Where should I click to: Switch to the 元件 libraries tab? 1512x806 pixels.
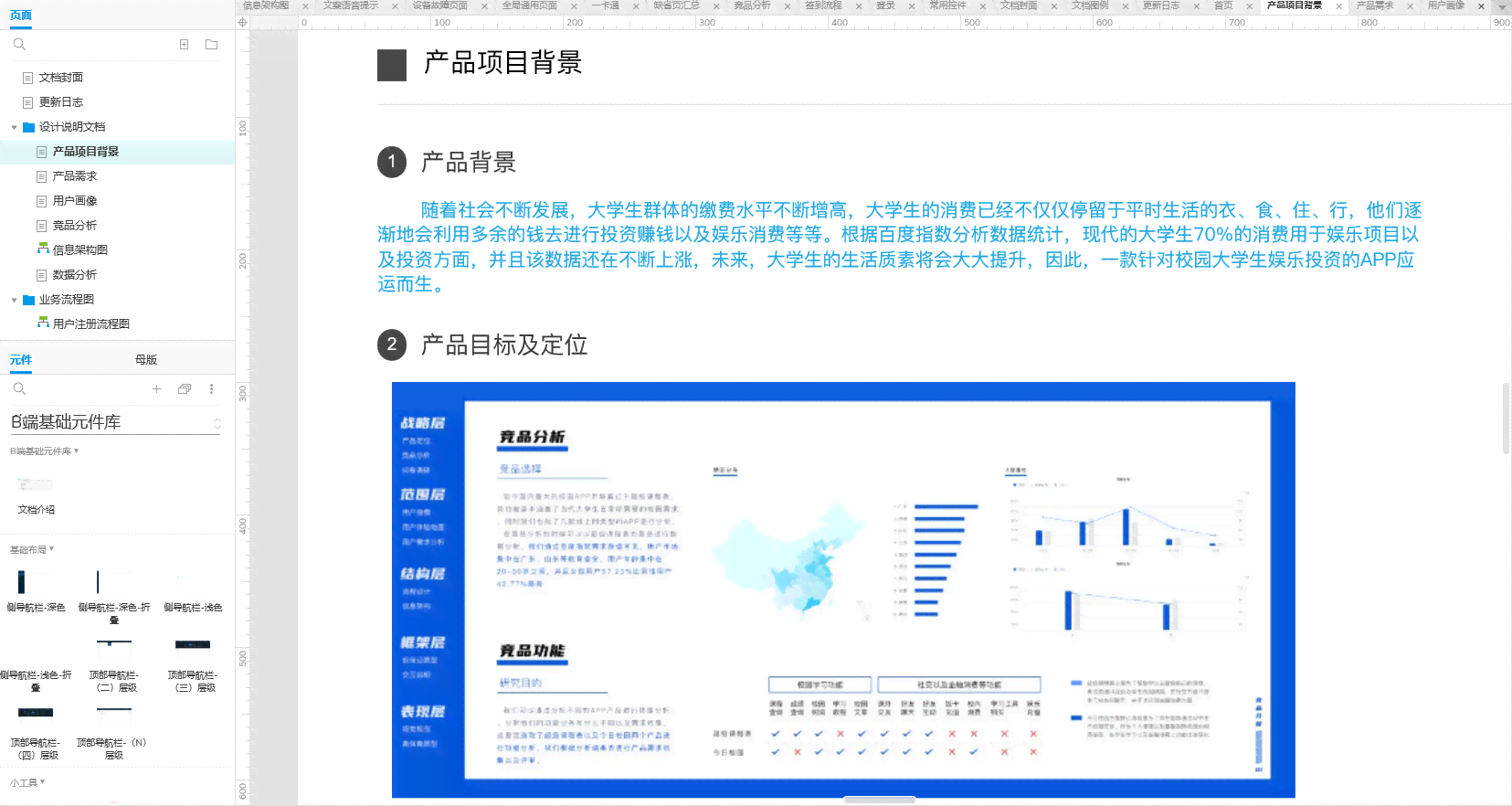point(21,360)
